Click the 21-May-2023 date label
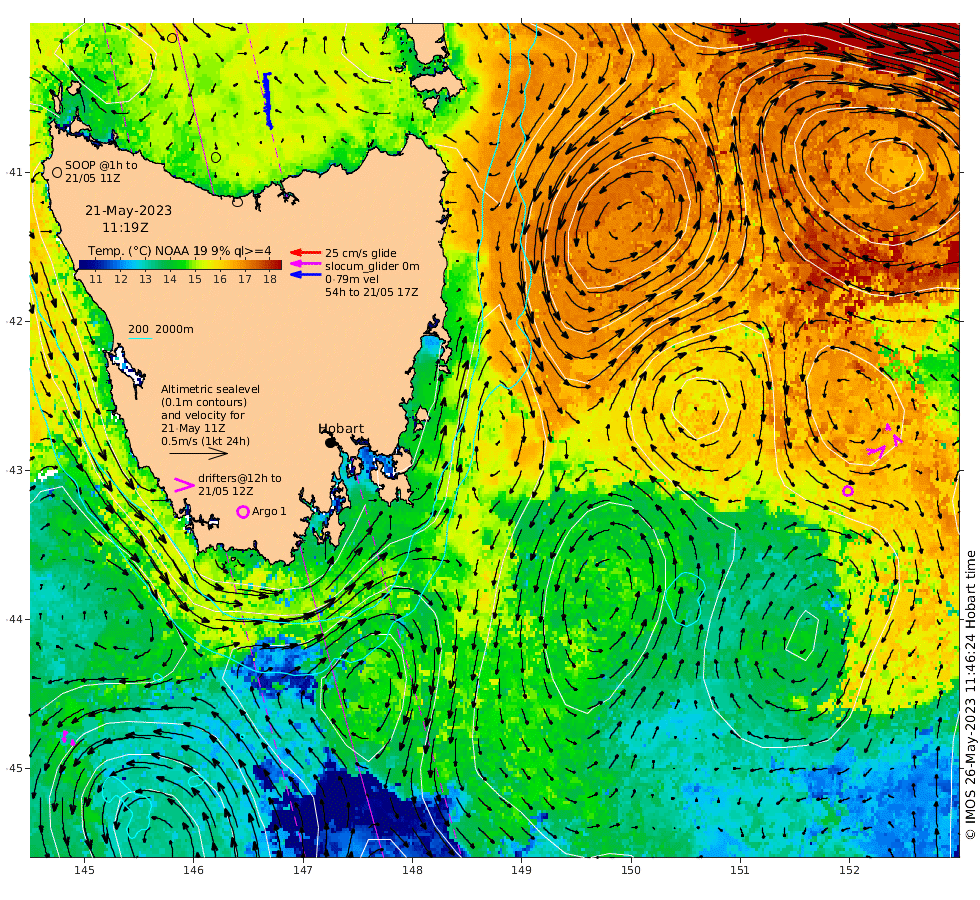Viewport: 980px width, 900px height. pyautogui.click(x=129, y=211)
